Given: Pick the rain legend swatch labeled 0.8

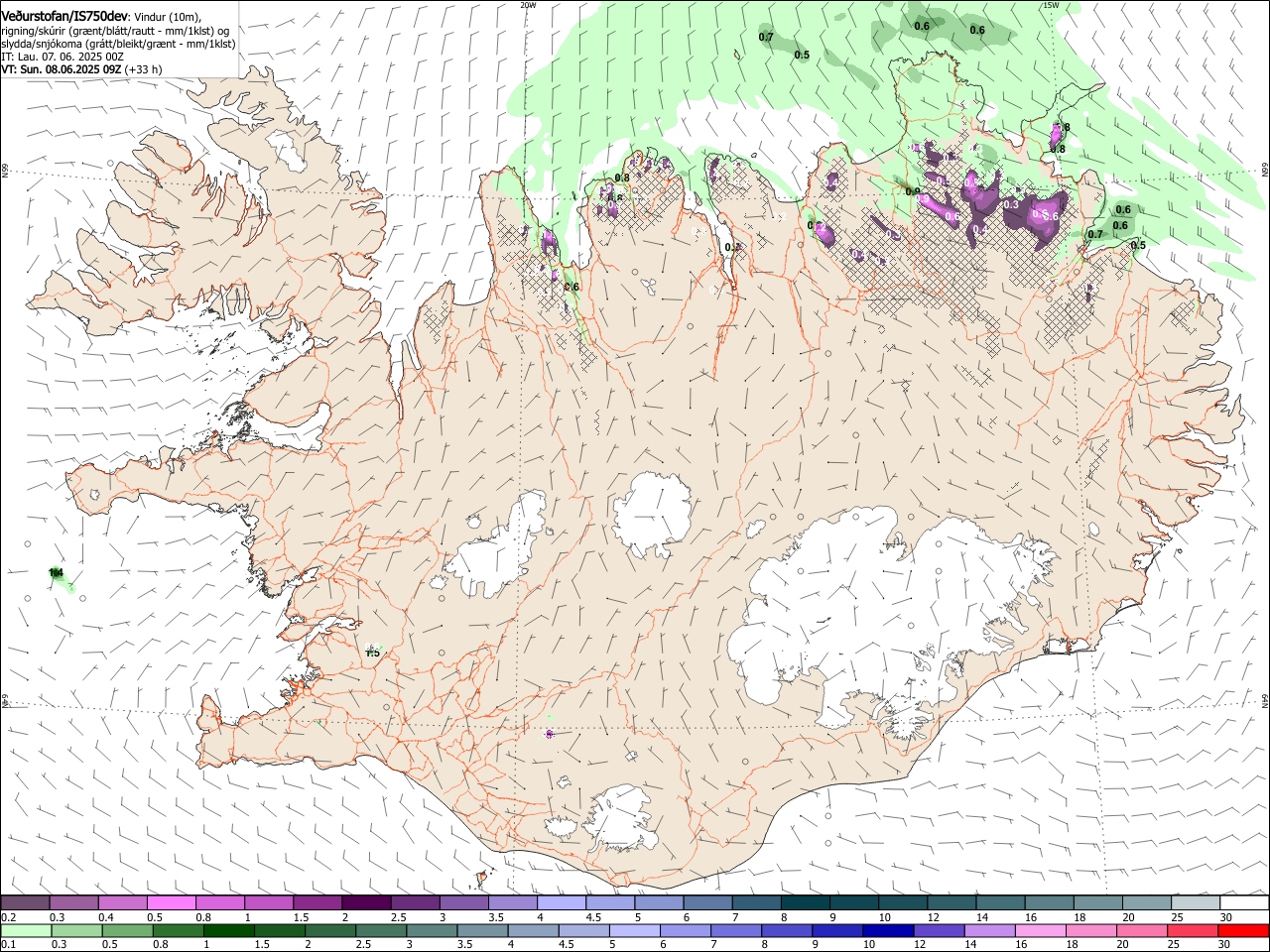Looking at the screenshot, I should [178, 930].
